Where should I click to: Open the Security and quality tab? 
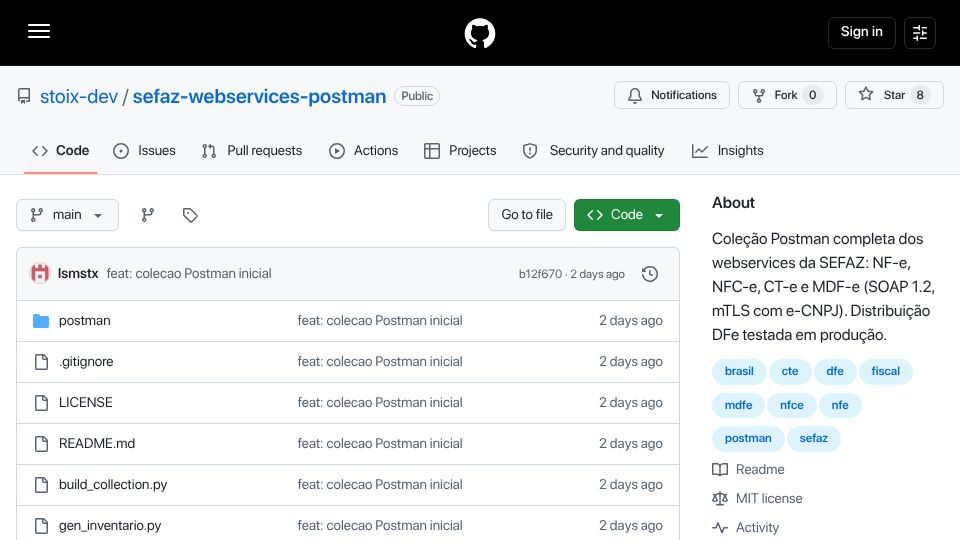(x=593, y=151)
